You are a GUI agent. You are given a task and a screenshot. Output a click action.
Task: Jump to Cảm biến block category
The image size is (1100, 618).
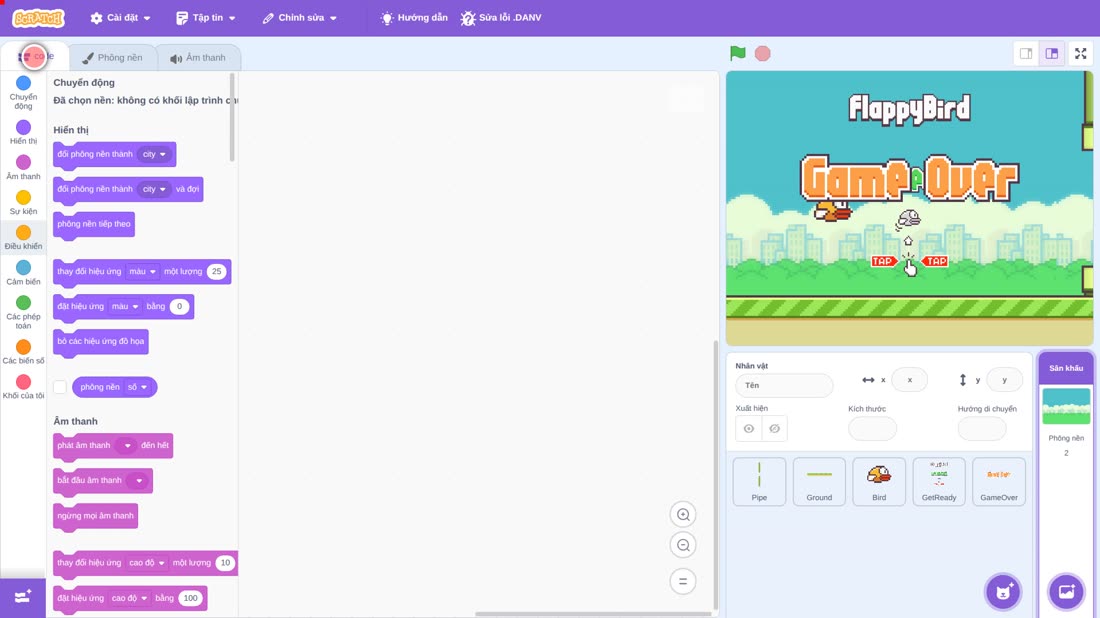[x=23, y=273]
